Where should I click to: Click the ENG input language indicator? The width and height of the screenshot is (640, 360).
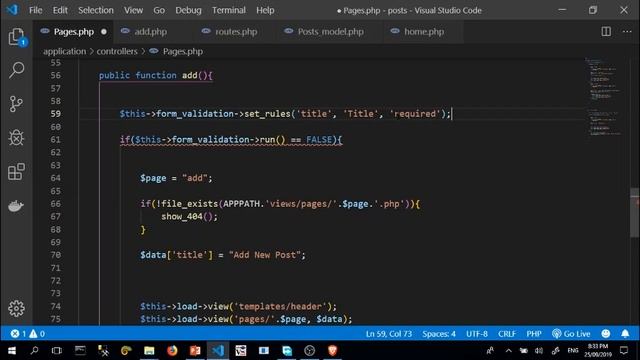573,351
